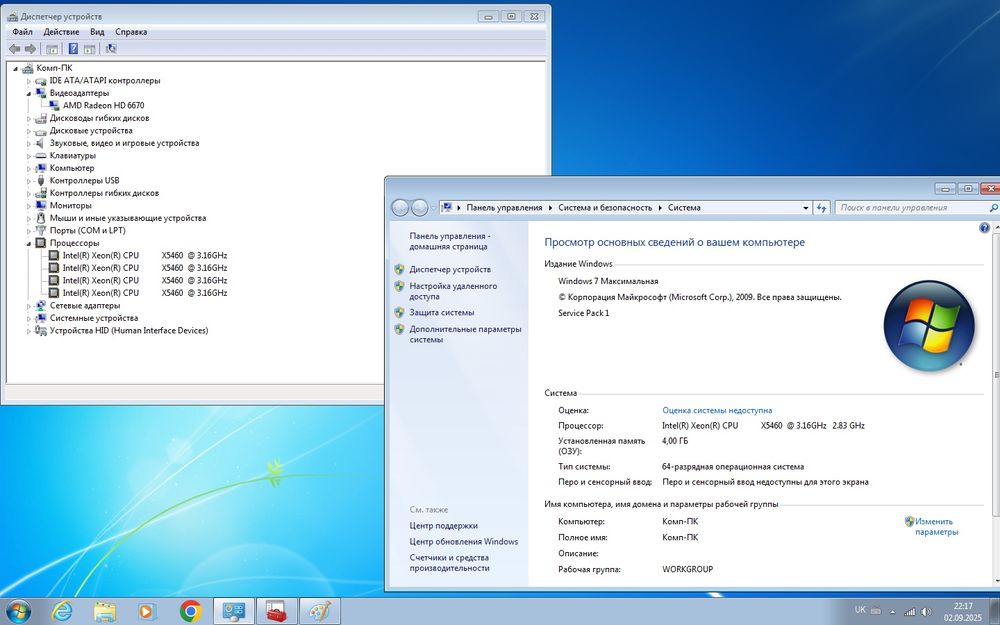Image resolution: width=1000 pixels, height=625 pixels.
Task: Select Устройства HID category
Action: pyautogui.click(x=129, y=330)
